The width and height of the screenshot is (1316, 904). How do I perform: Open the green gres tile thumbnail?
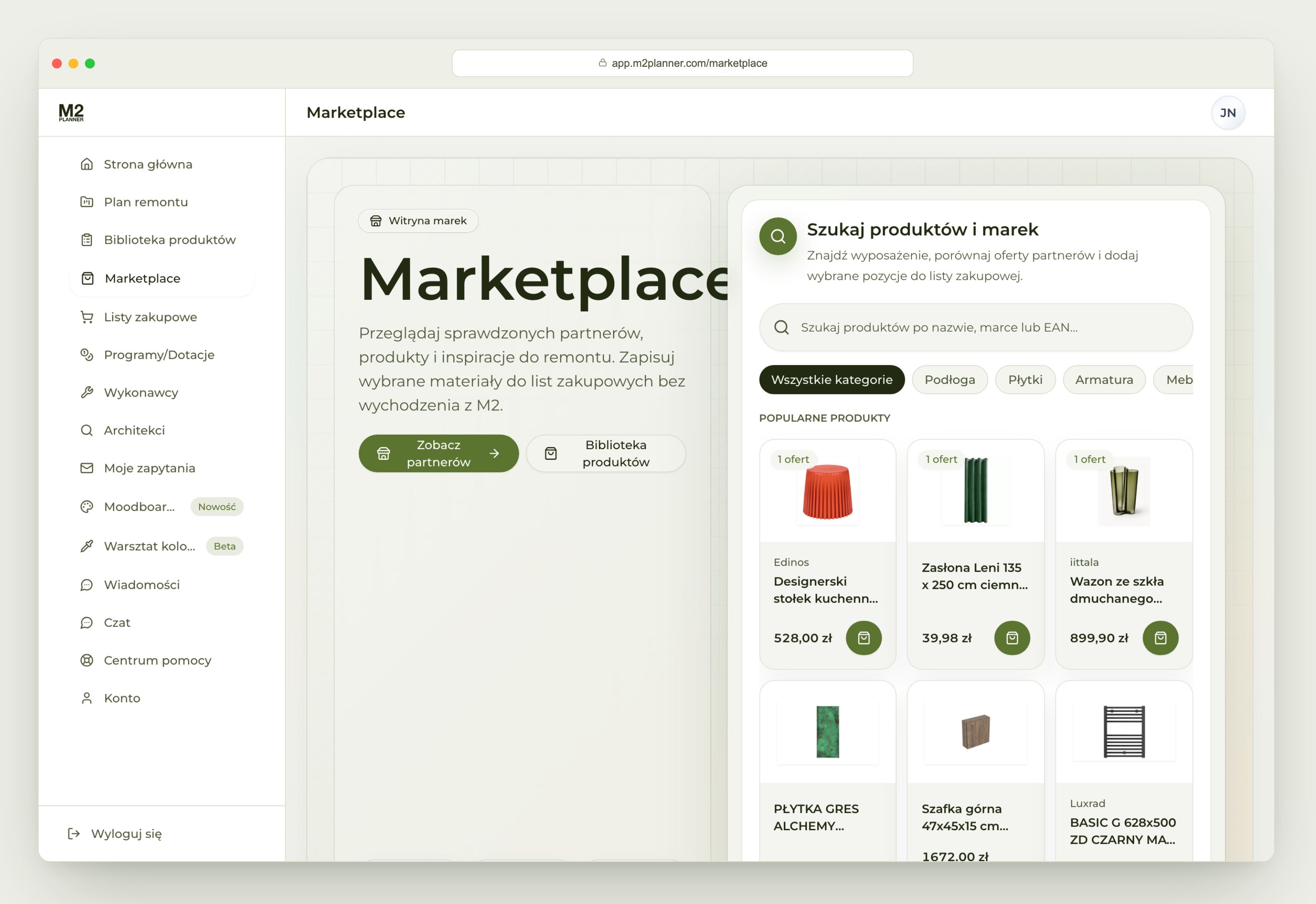[x=827, y=731]
